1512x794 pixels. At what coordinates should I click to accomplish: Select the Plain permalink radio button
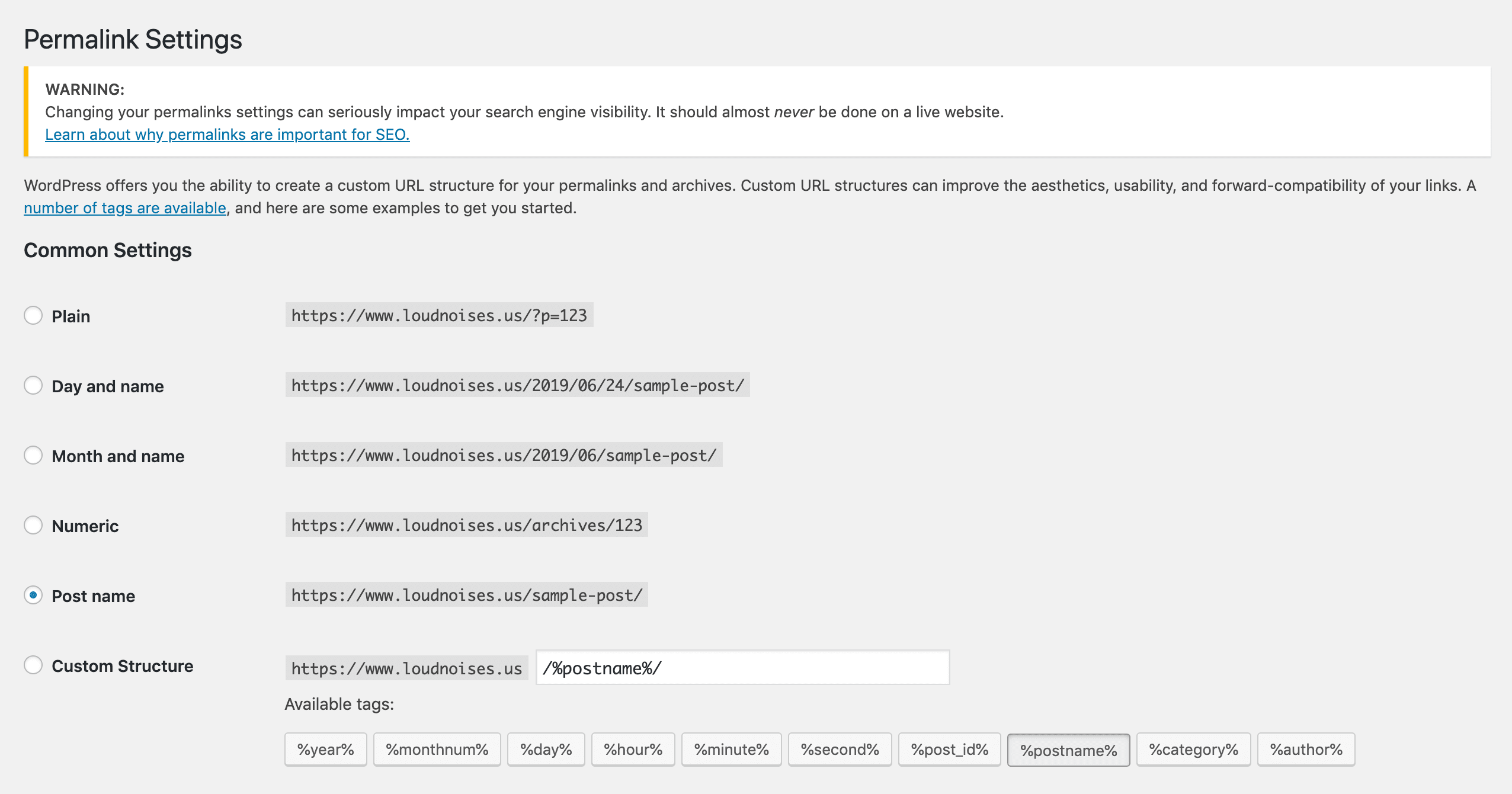[33, 315]
